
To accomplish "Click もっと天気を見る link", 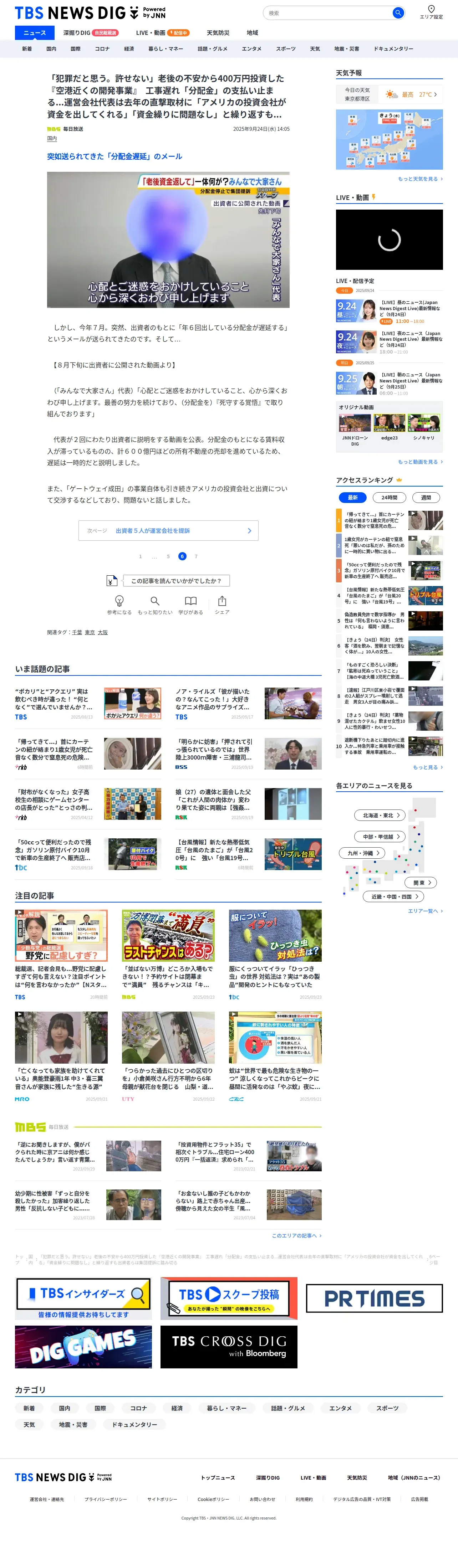I will coord(420,179).
